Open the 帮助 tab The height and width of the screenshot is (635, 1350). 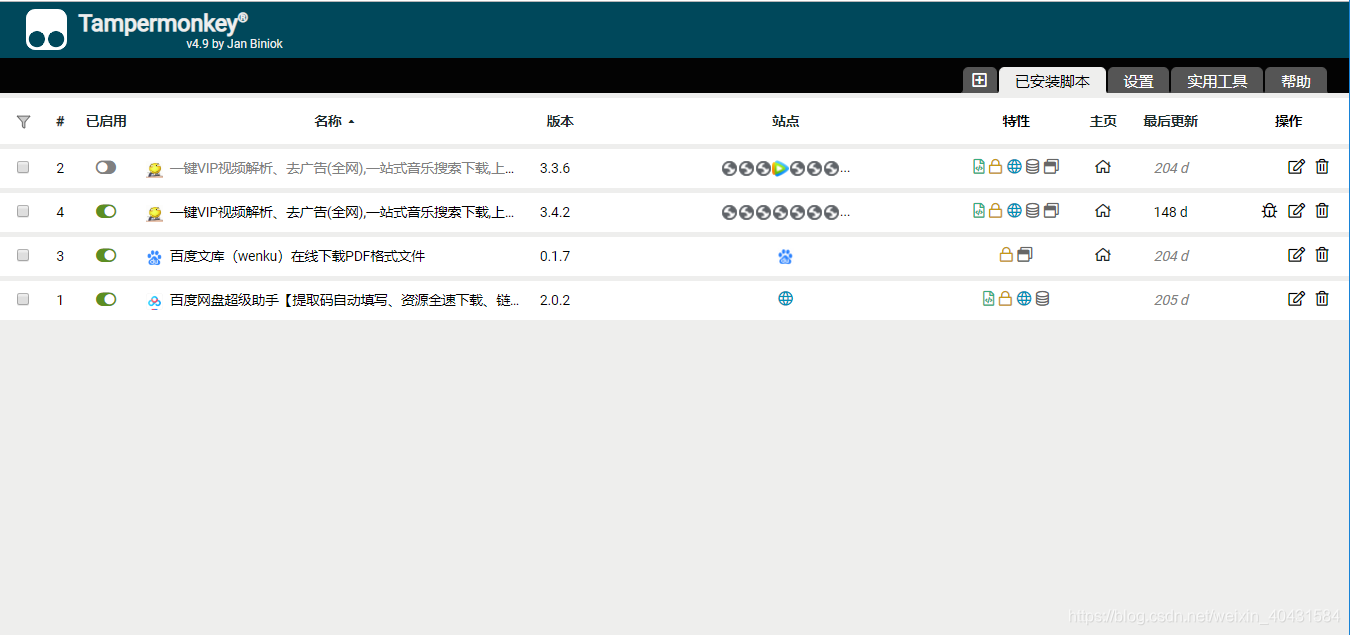pyautogui.click(x=1296, y=81)
